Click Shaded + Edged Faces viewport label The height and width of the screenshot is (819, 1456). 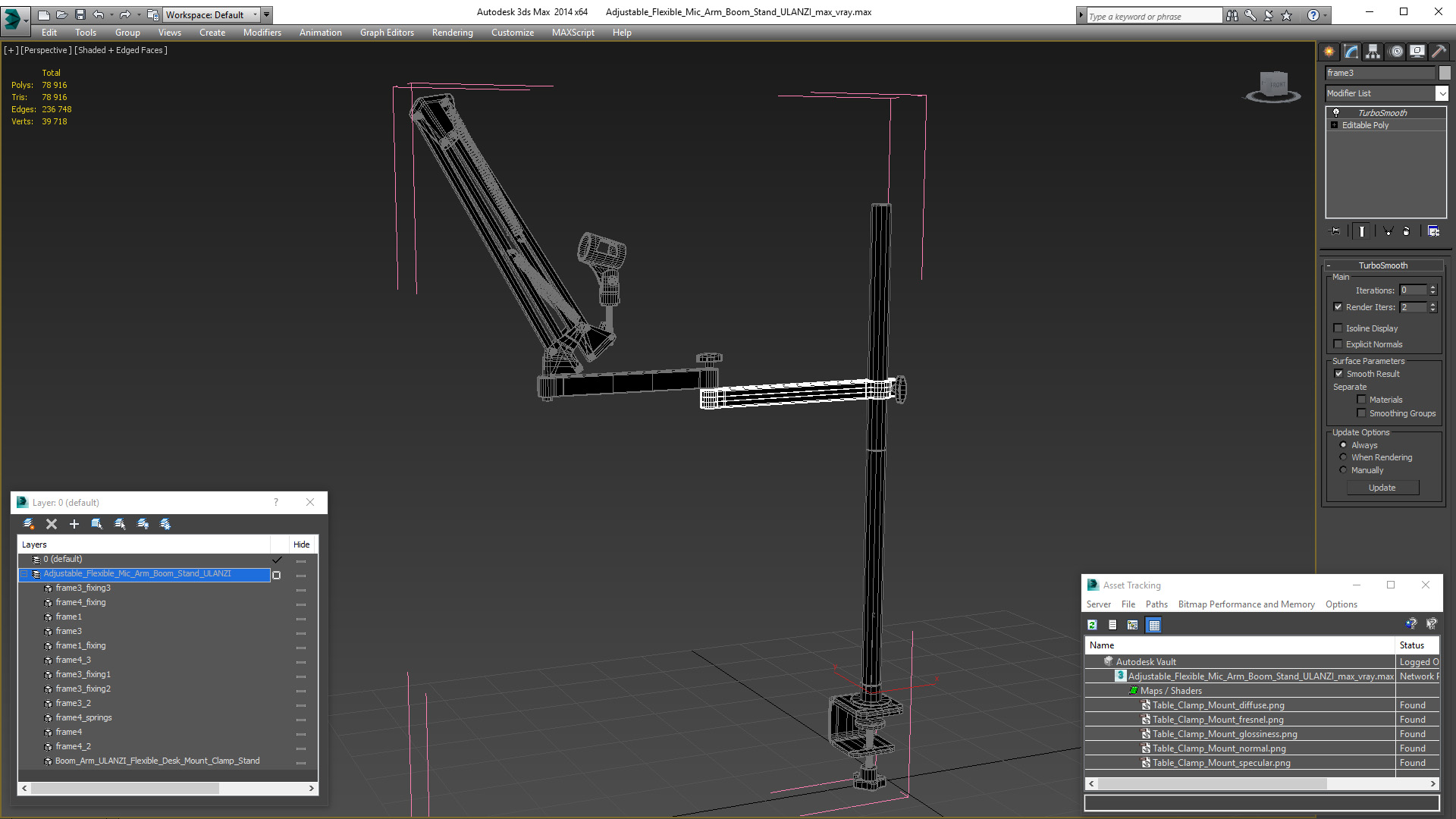pos(121,50)
